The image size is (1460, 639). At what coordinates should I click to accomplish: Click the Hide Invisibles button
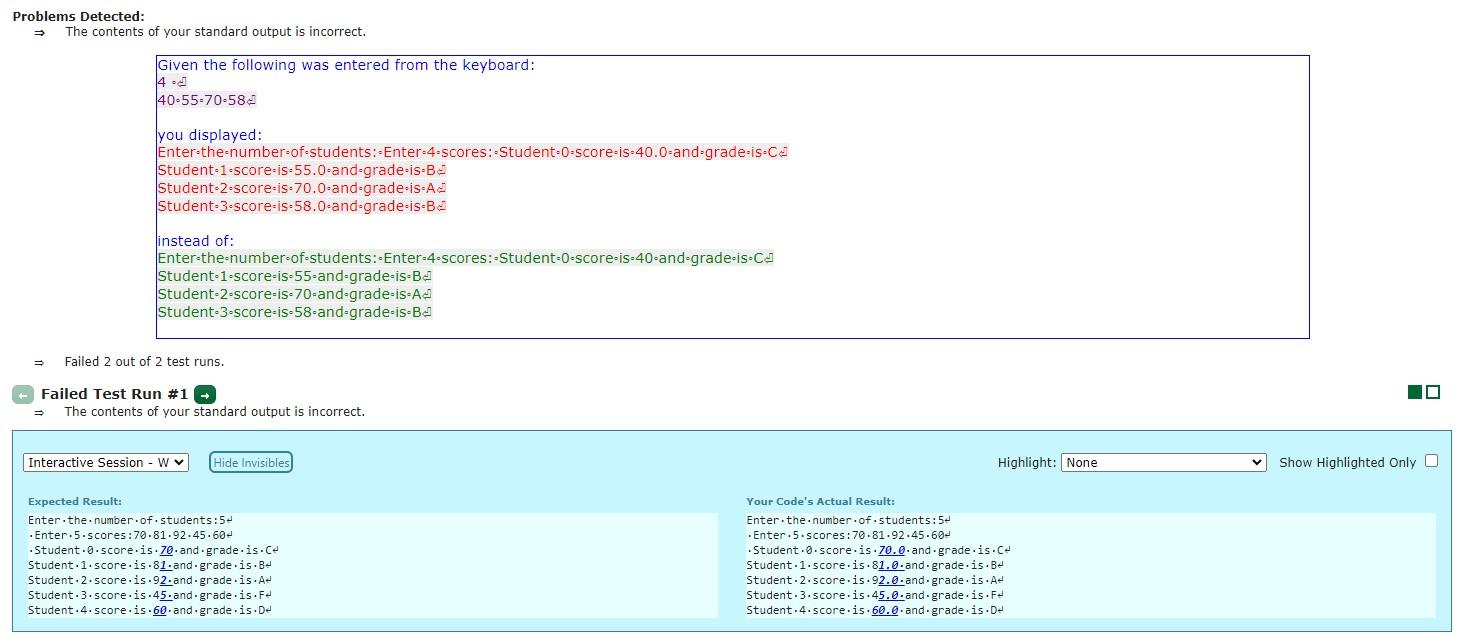pos(251,462)
